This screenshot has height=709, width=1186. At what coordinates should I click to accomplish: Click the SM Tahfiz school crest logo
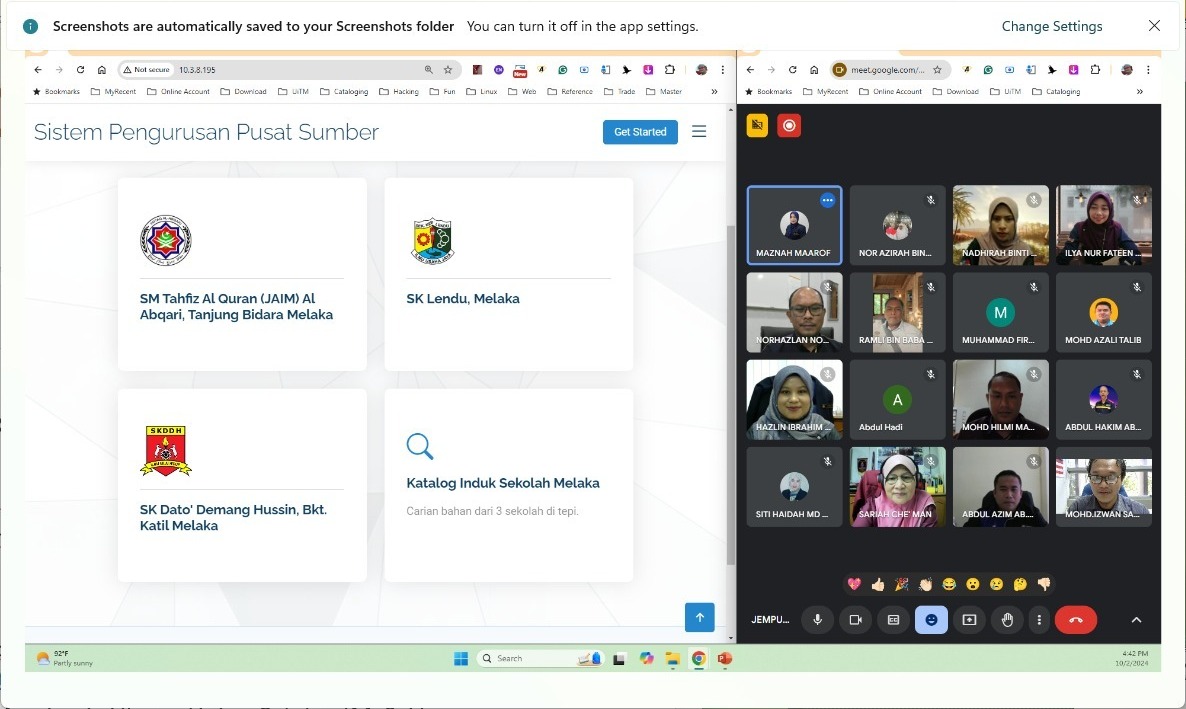(x=166, y=240)
